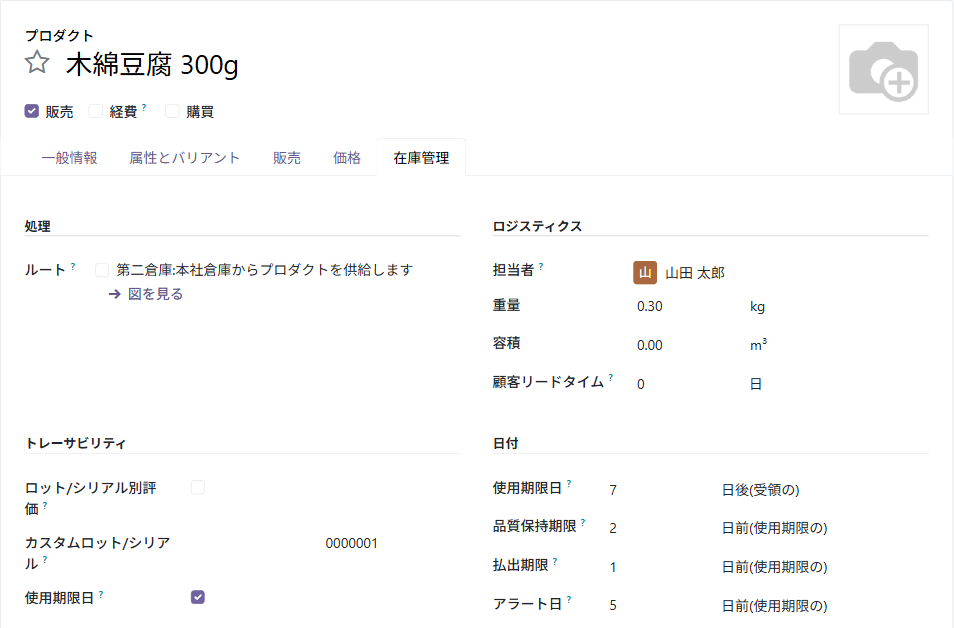The width and height of the screenshot is (954, 628).
Task: Show help tooltip for 品質保持期限
Action: click(x=583, y=523)
